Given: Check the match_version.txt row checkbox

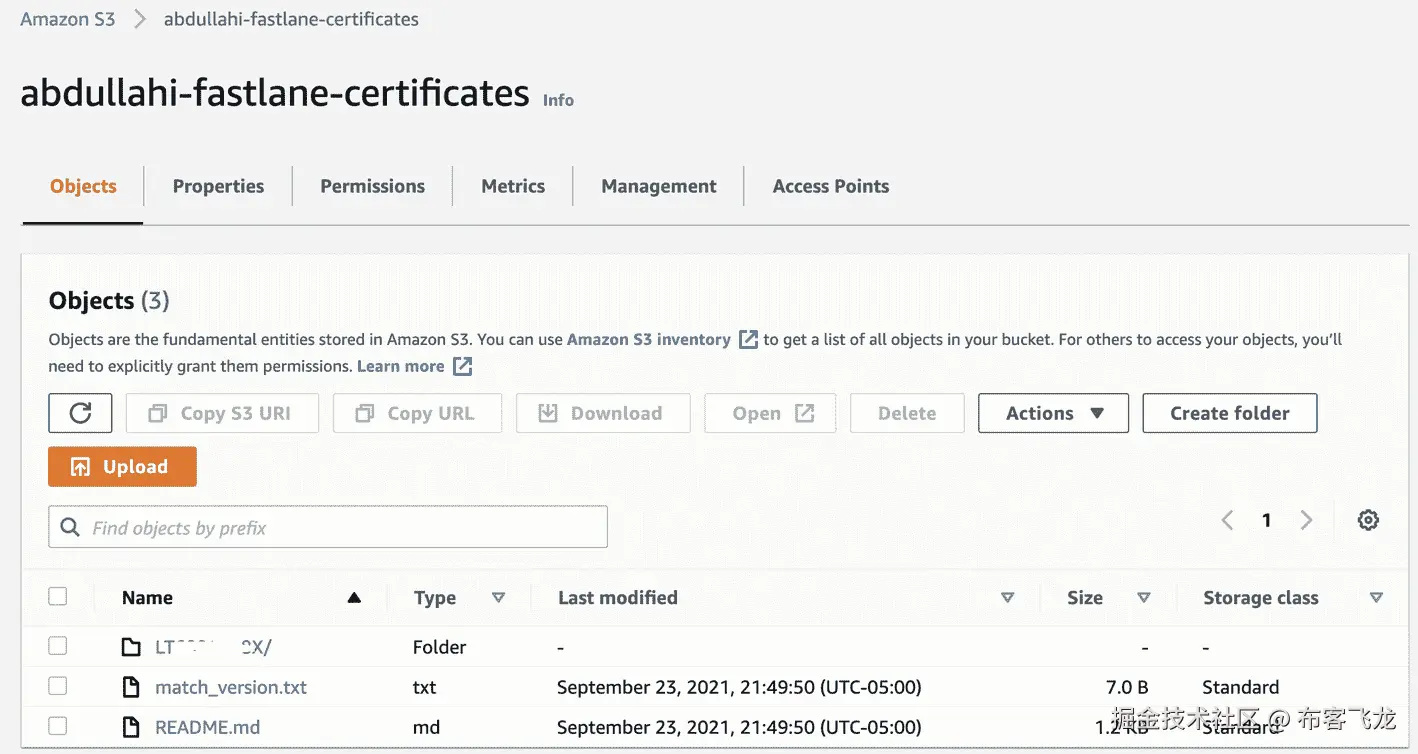Looking at the screenshot, I should click(x=58, y=686).
